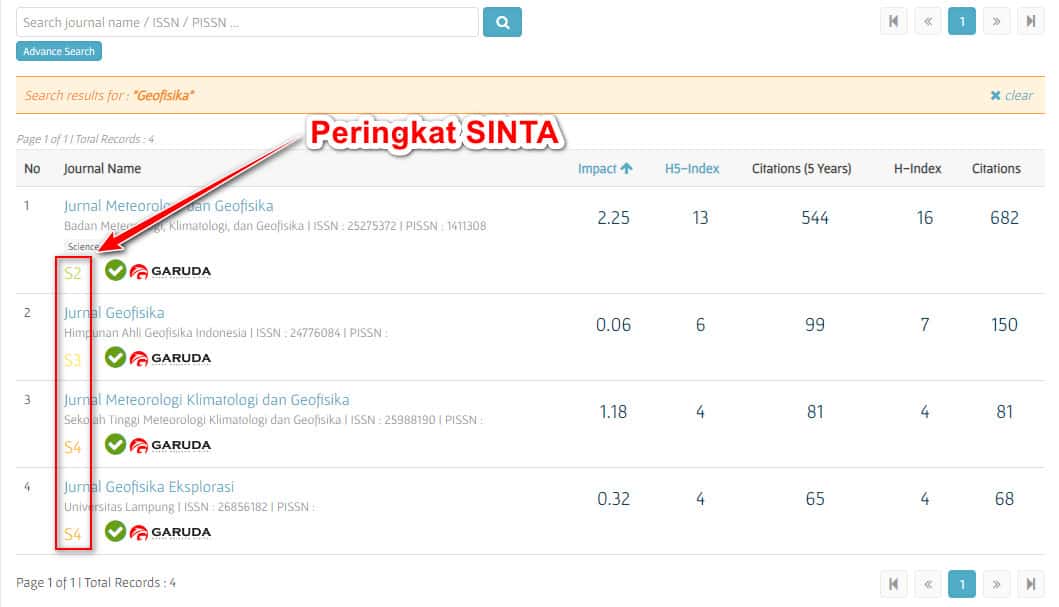Click the Science tag under first journal
1059x607 pixels.
click(x=82, y=246)
